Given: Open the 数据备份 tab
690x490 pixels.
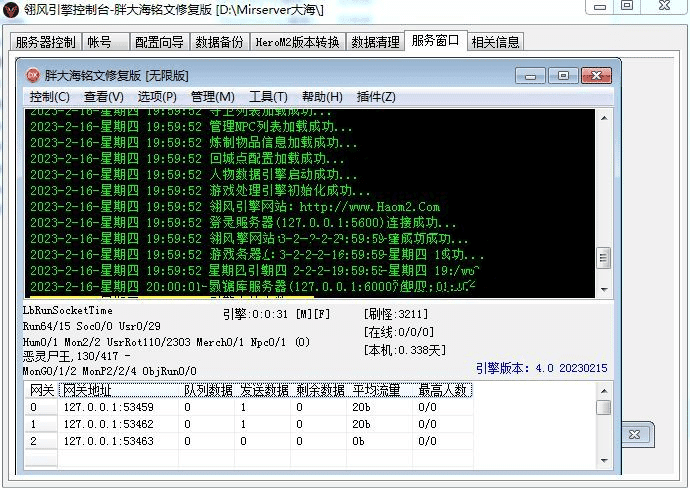Looking at the screenshot, I should pos(219,43).
